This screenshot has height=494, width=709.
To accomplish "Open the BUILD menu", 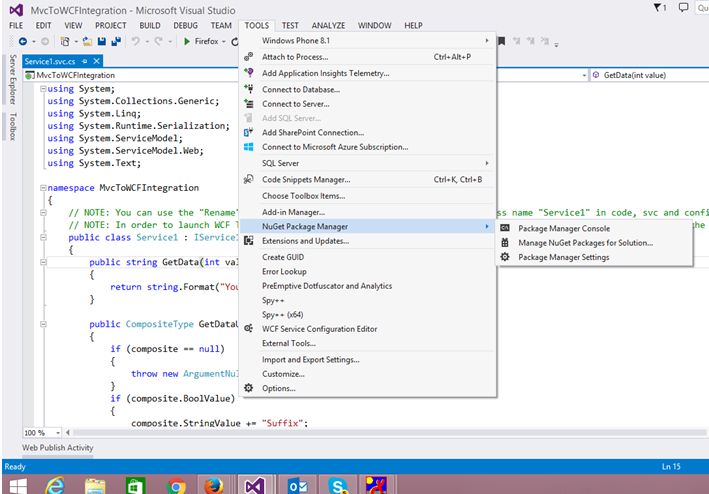I will pyautogui.click(x=150, y=26).
